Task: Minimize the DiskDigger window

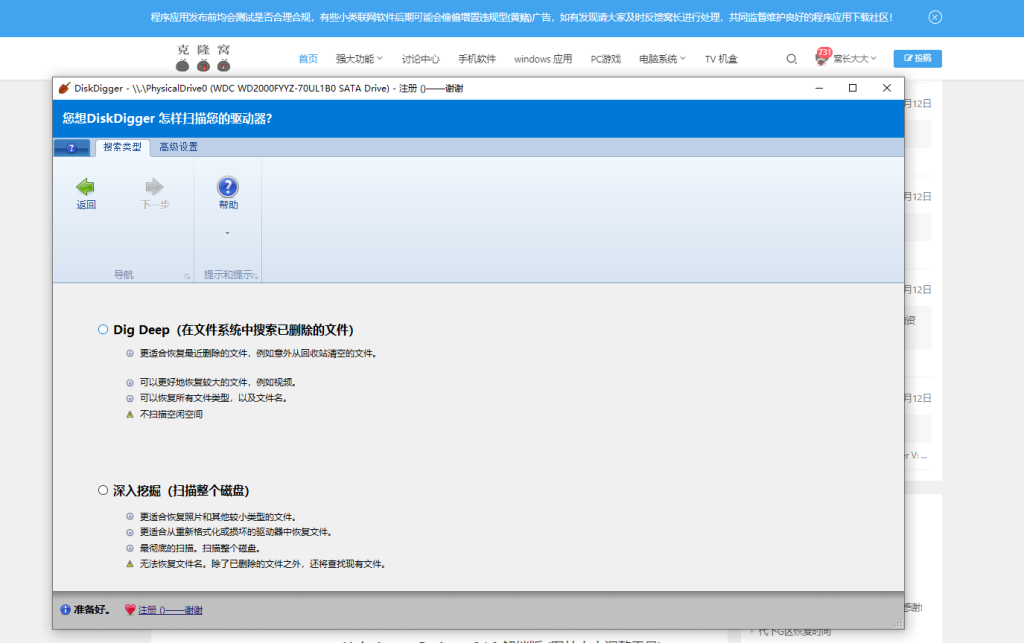Action: 819,88
